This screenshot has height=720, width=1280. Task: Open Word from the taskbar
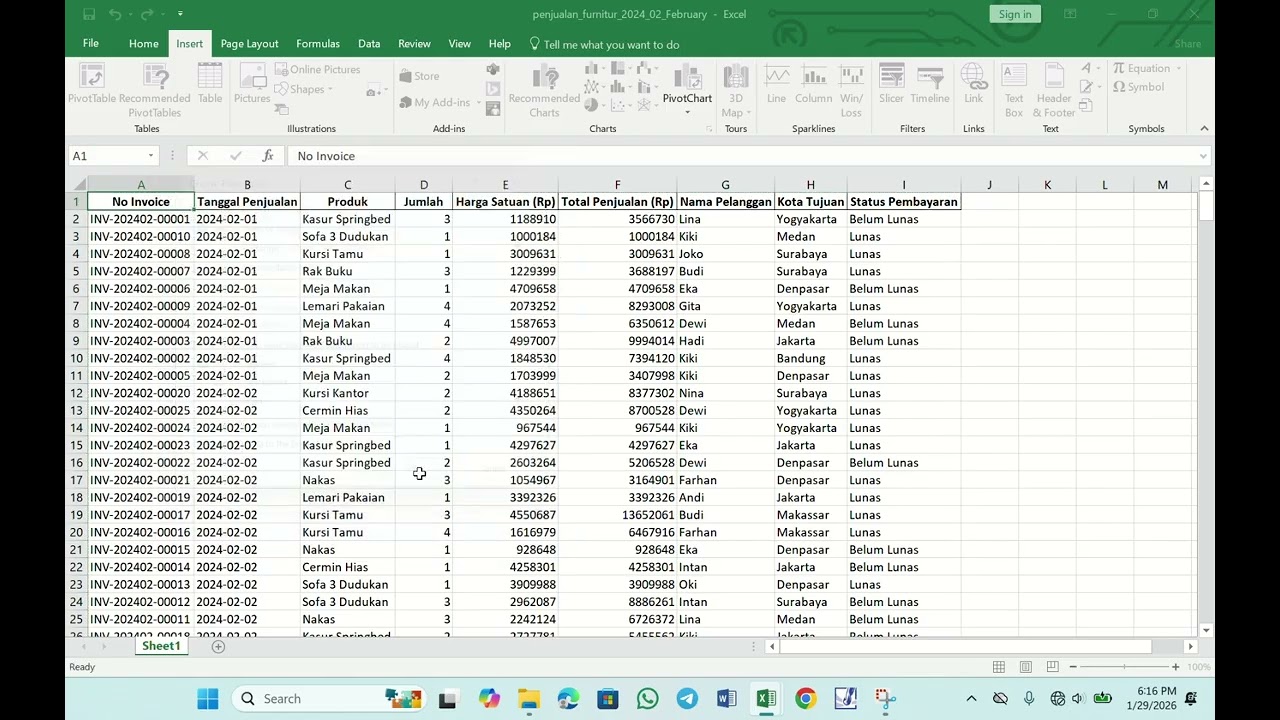point(726,699)
